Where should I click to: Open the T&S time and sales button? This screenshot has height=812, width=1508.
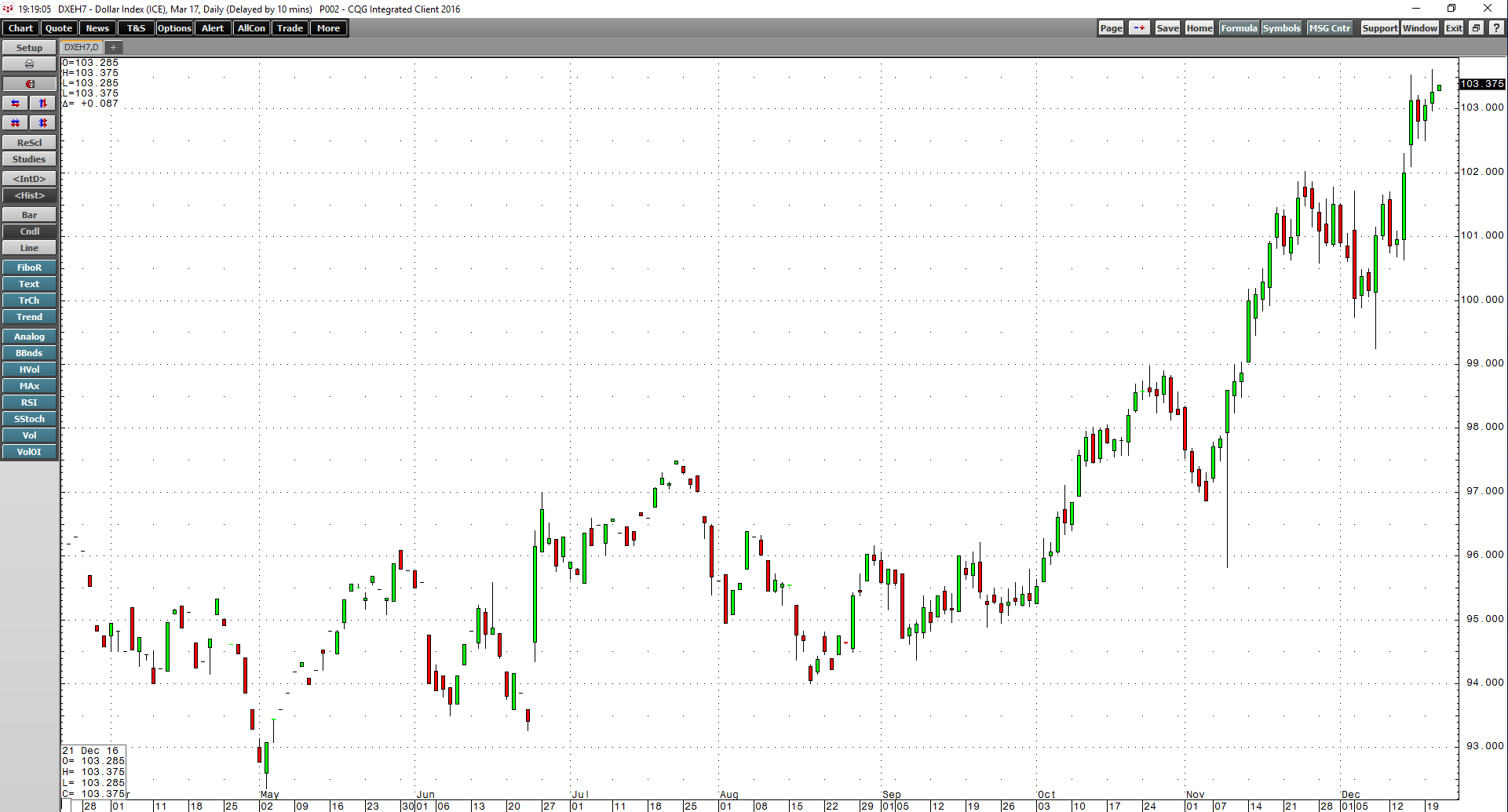[136, 28]
